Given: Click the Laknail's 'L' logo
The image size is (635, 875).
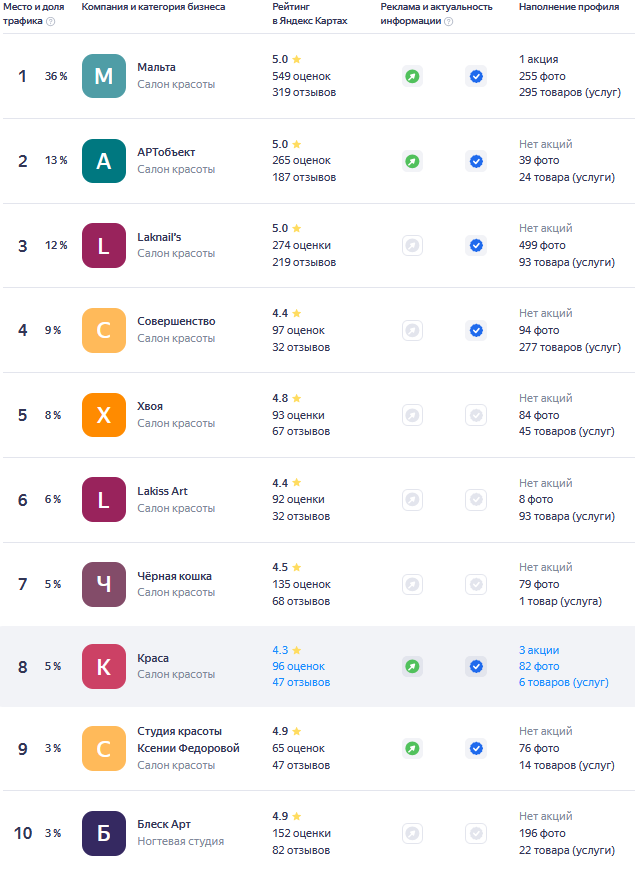Looking at the screenshot, I should tap(104, 246).
